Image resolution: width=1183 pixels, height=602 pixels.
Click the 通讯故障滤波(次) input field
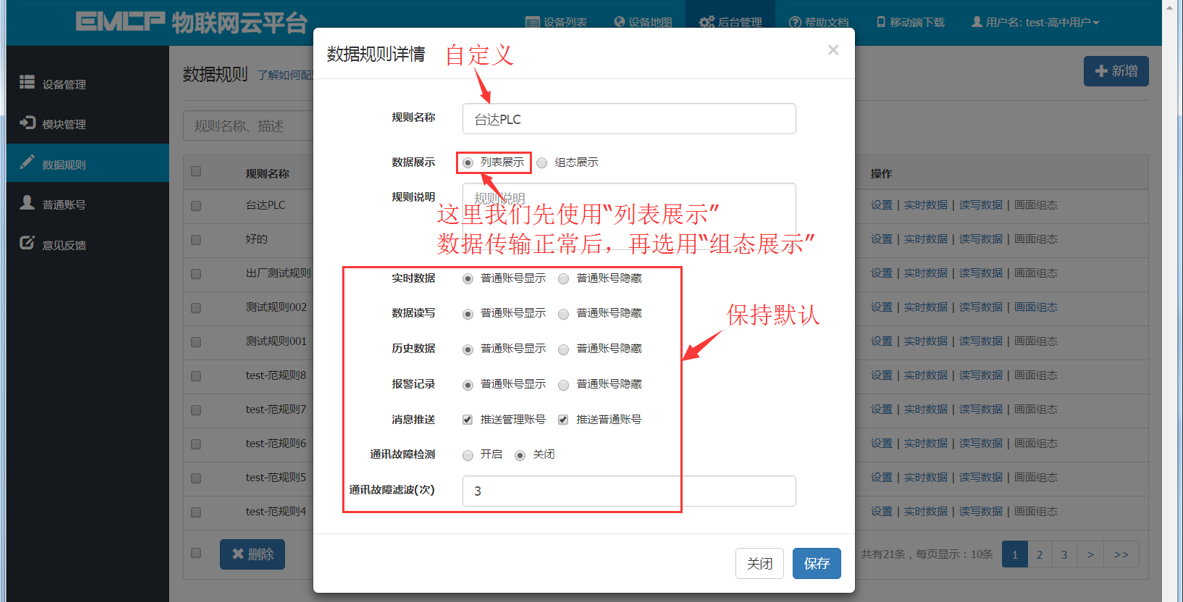coord(628,491)
